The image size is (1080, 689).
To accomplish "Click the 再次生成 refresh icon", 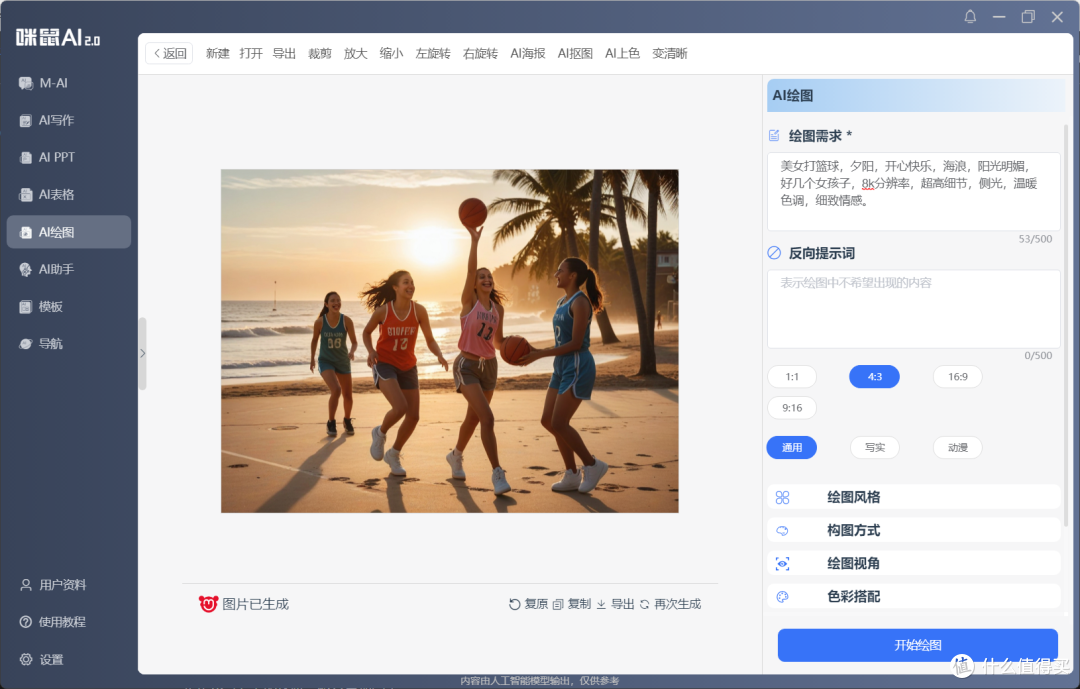I will pyautogui.click(x=645, y=604).
